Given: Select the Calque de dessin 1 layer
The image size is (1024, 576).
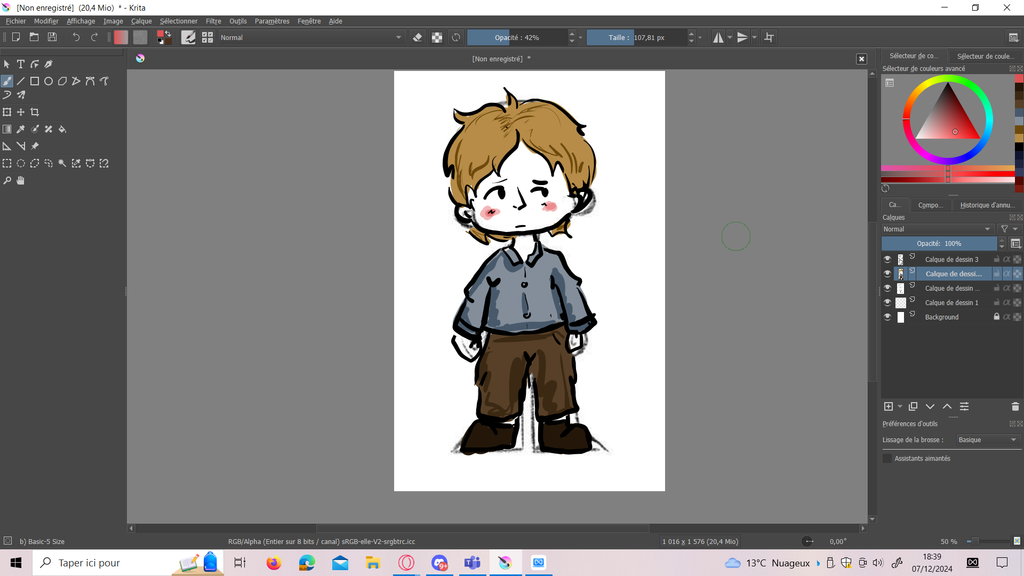Looking at the screenshot, I should point(951,302).
